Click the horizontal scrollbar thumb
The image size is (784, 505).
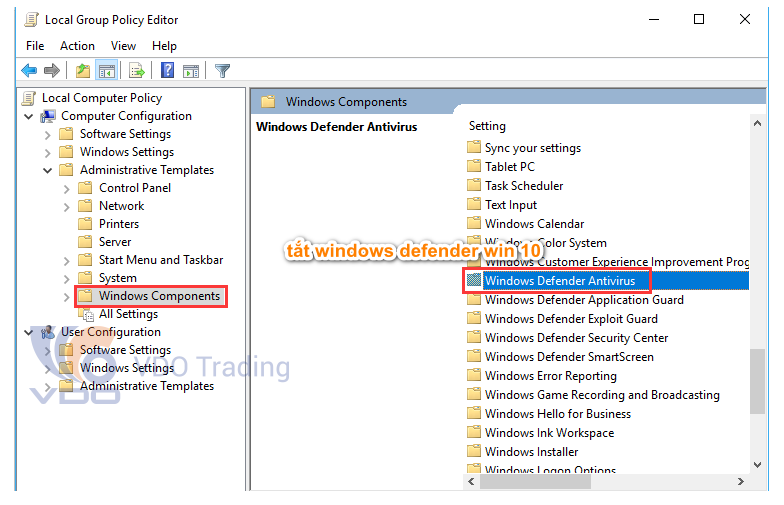[x=535, y=482]
